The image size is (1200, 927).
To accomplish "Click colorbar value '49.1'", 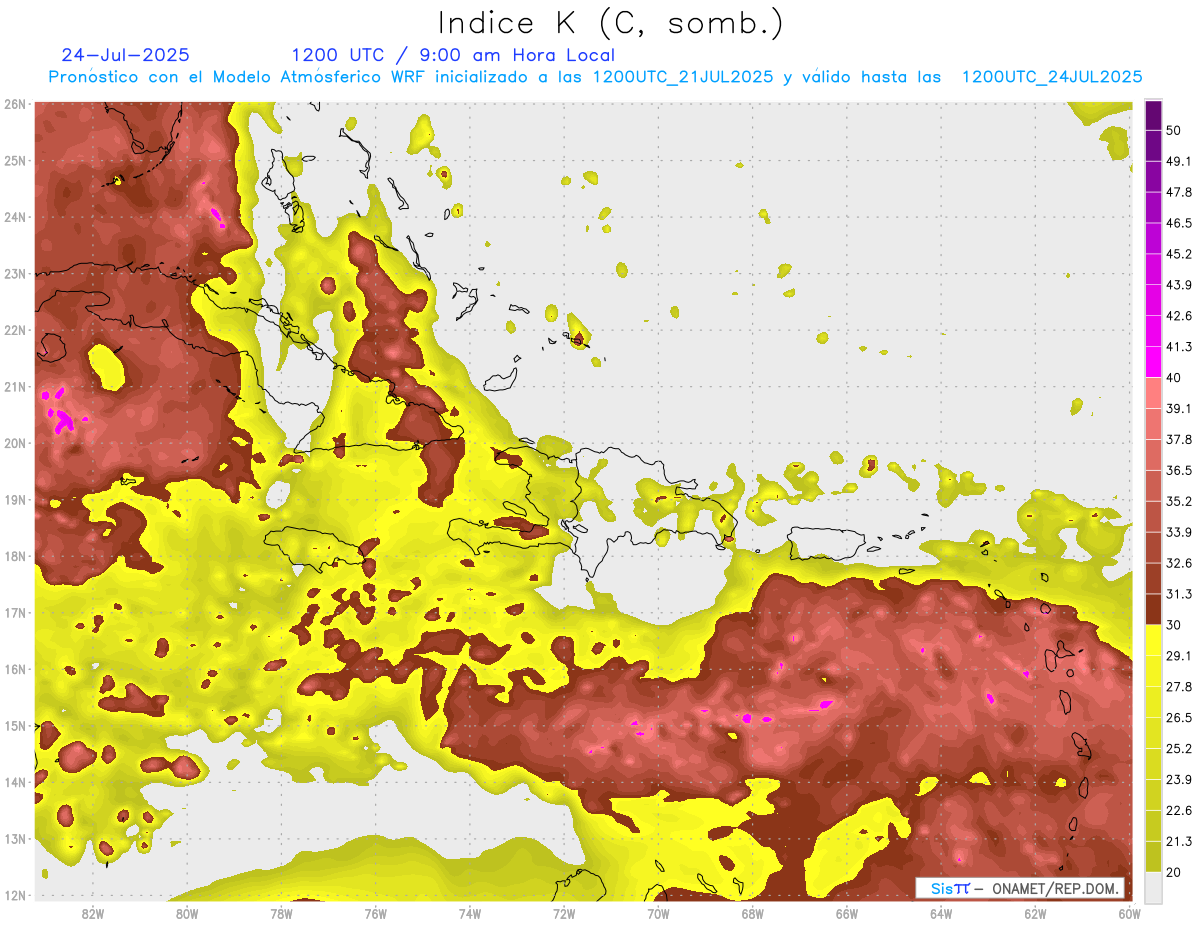I will [x=1179, y=161].
